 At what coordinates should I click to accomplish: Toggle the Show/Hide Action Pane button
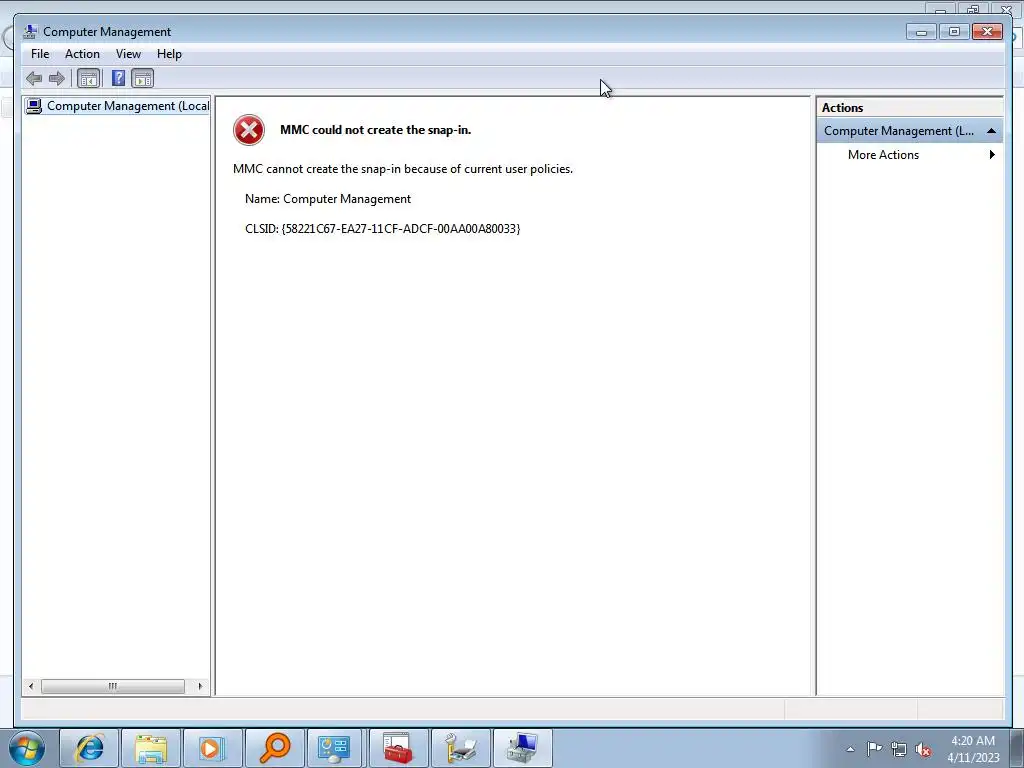point(142,79)
